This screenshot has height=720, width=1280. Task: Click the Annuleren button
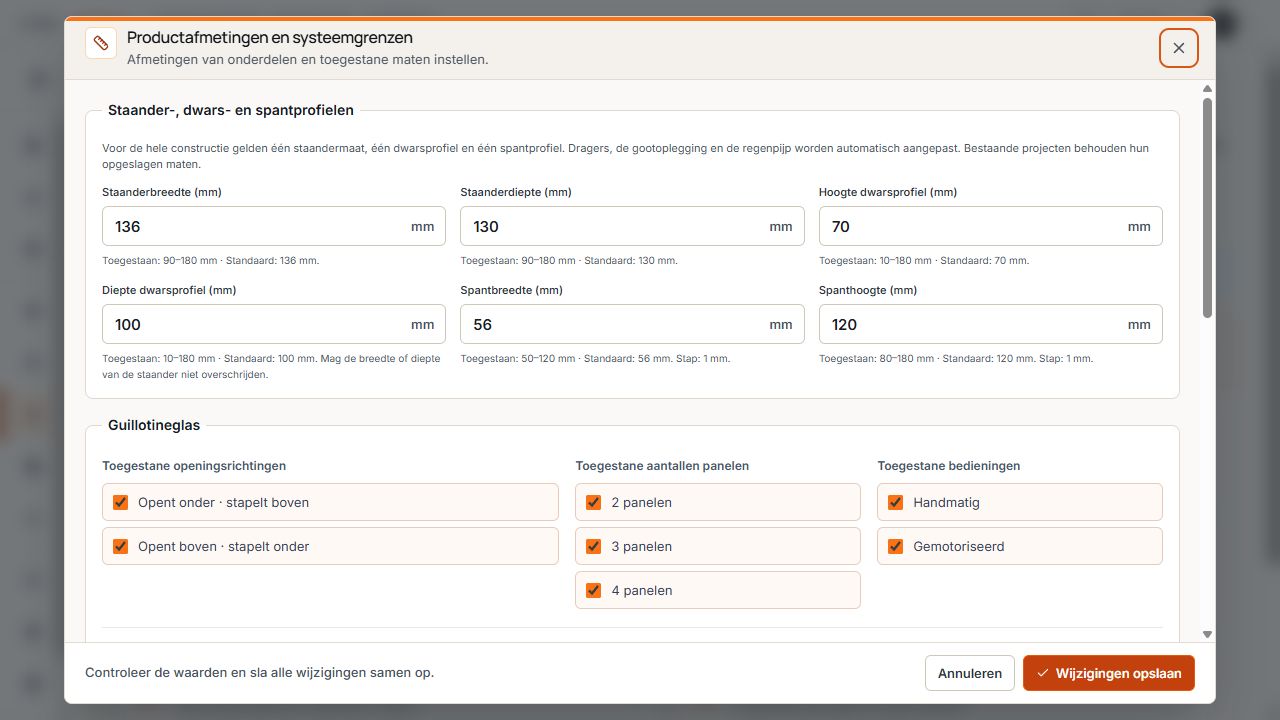(970, 673)
